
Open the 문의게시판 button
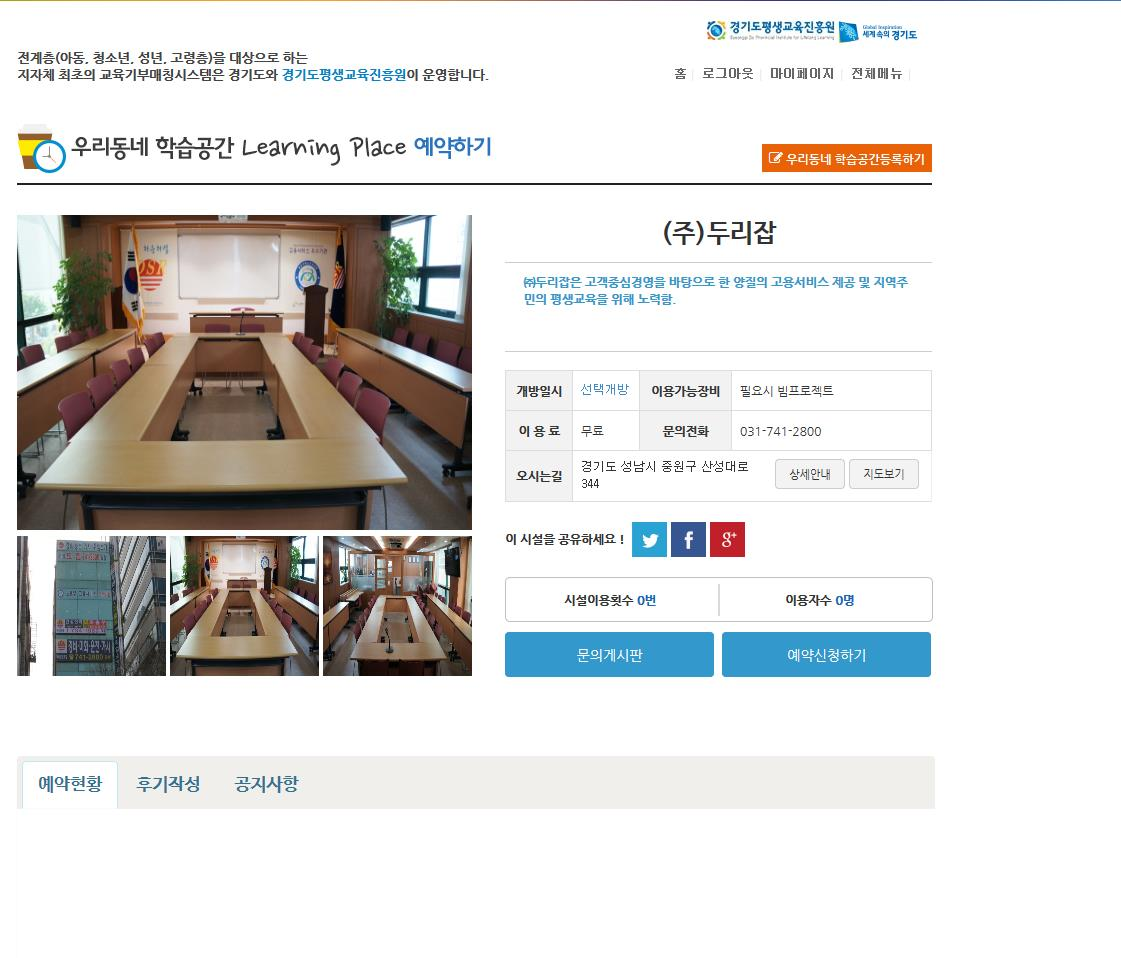pyautogui.click(x=609, y=654)
